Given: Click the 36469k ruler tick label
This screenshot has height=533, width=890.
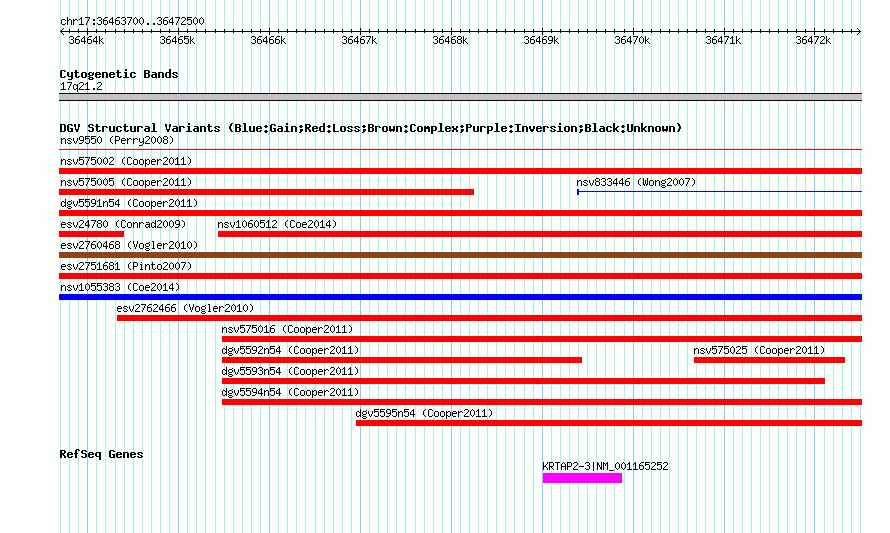Looking at the screenshot, I should [x=541, y=40].
